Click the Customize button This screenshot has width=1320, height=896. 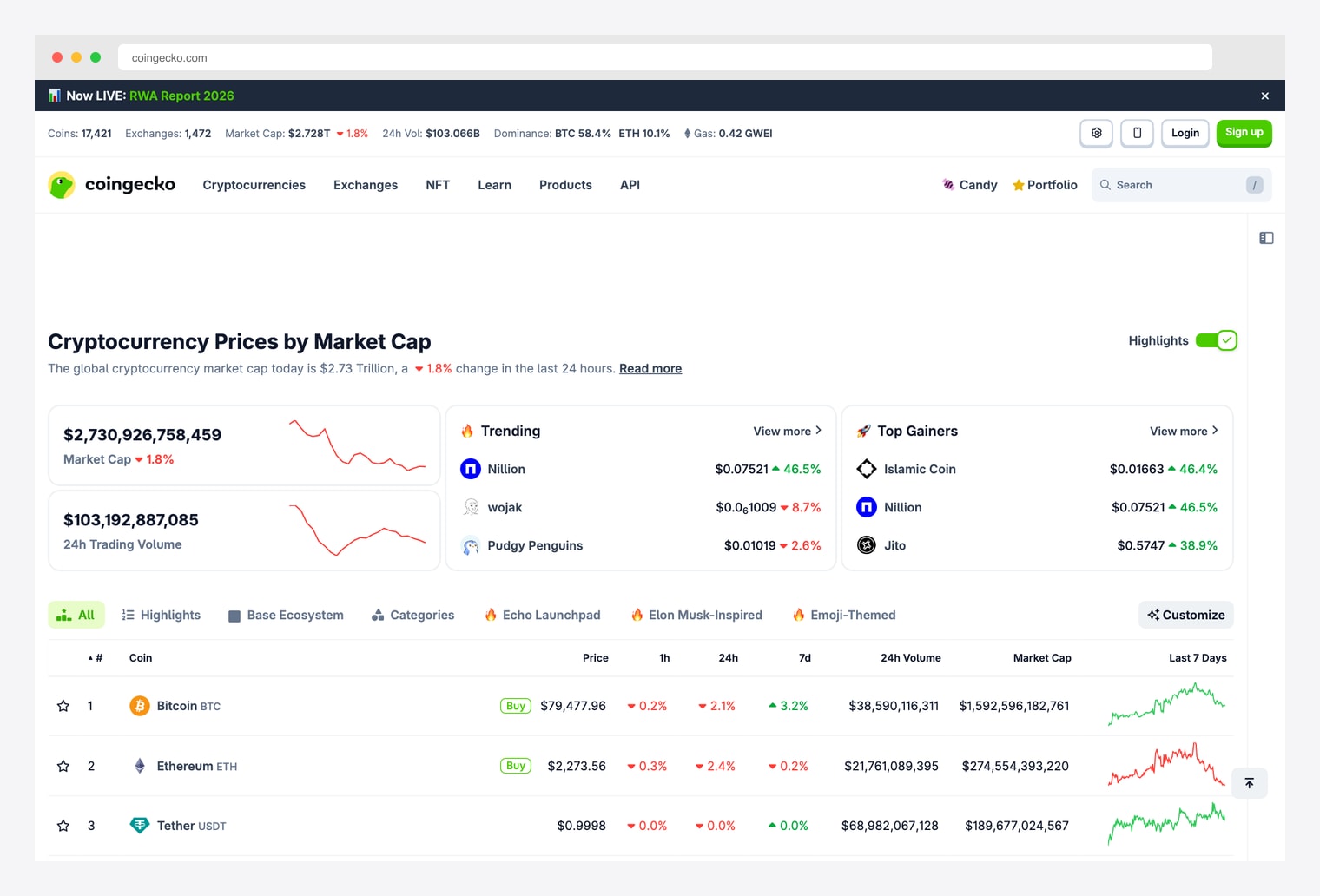pos(1186,615)
